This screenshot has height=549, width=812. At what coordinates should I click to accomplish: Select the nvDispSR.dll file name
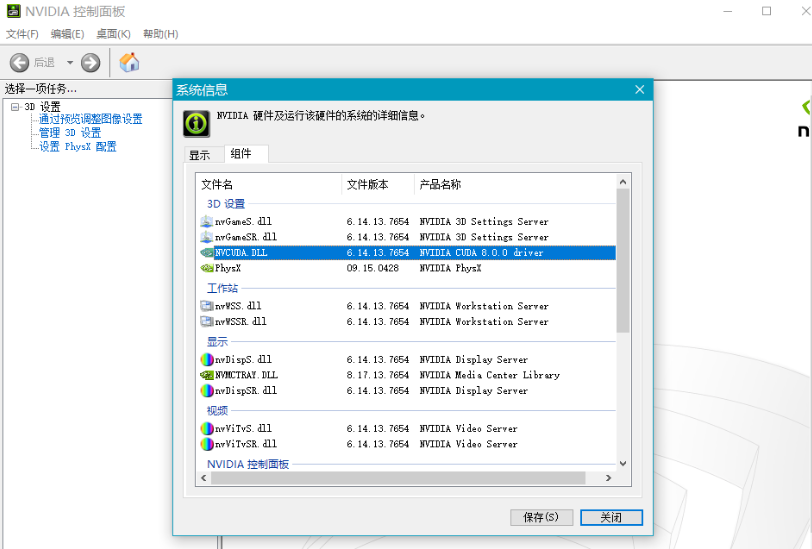(246, 391)
